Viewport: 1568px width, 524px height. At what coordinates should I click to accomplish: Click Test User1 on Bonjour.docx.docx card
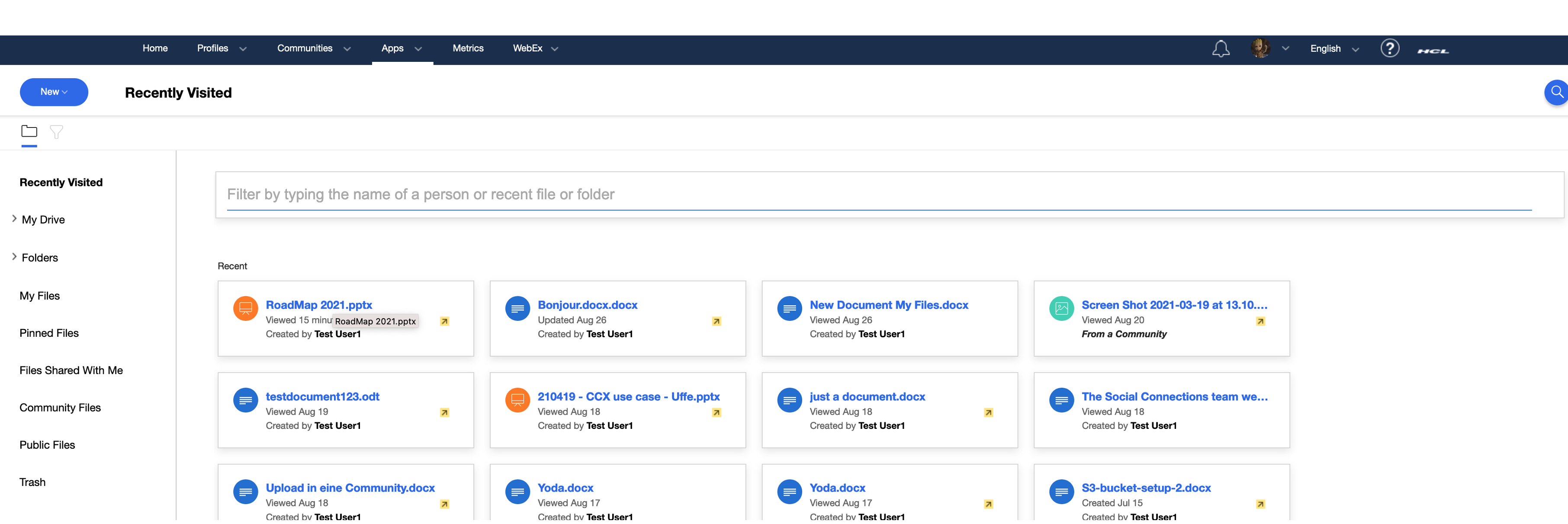tap(610, 334)
